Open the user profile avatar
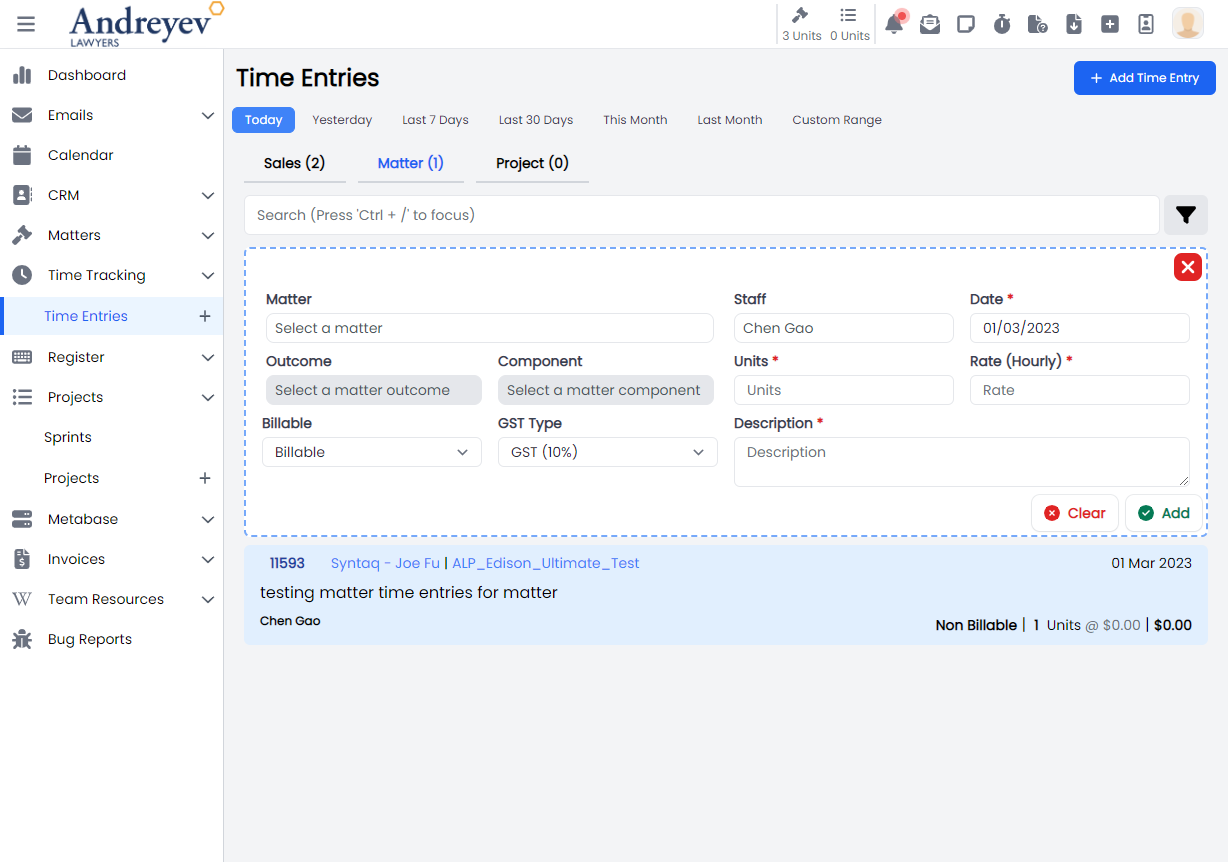The width and height of the screenshot is (1228, 862). [1187, 24]
